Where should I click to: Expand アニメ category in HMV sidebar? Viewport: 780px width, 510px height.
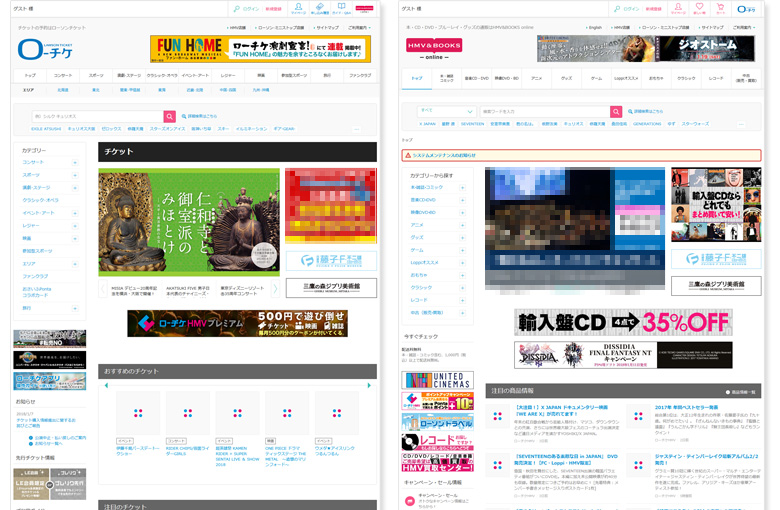(x=462, y=225)
